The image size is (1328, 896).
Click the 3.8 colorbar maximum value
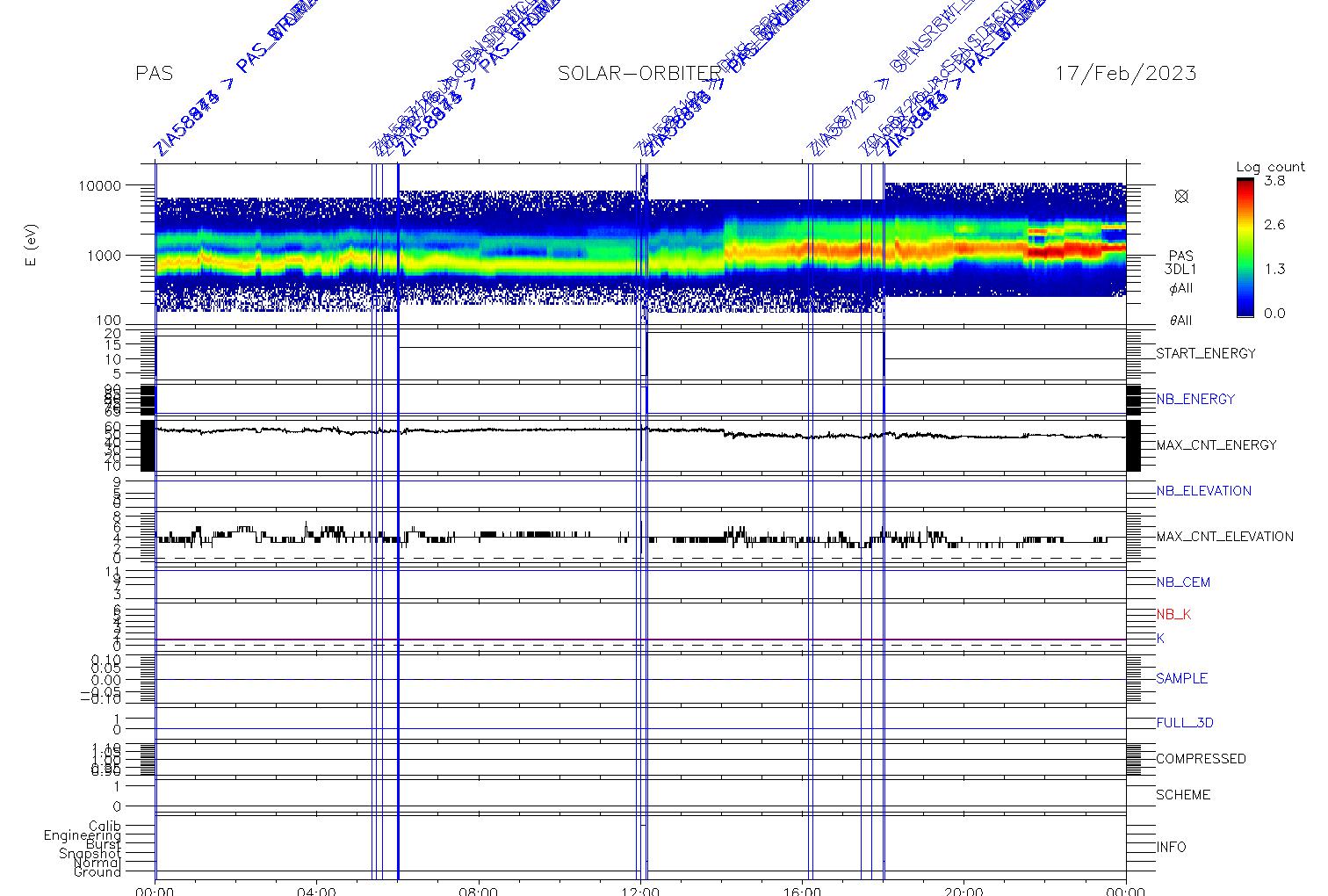pyautogui.click(x=1274, y=180)
